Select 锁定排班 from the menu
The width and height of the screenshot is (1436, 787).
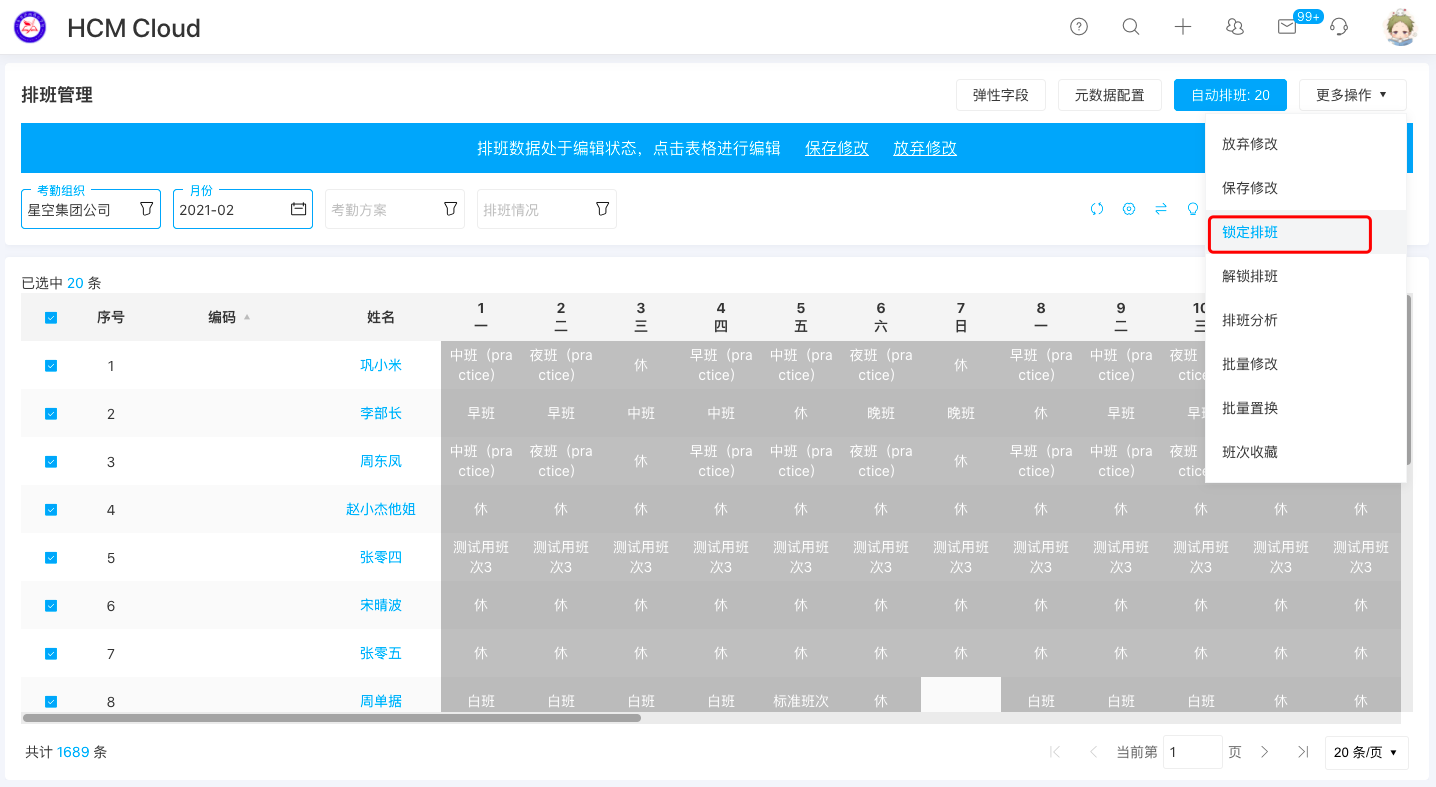pyautogui.click(x=1306, y=232)
